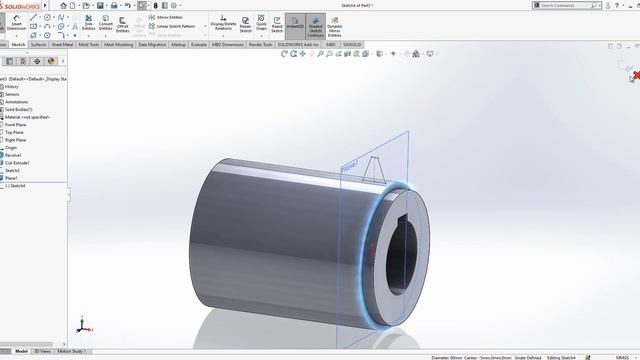Image resolution: width=640 pixels, height=360 pixels.
Task: Run the Repair Sketch tool
Action: click(x=245, y=24)
